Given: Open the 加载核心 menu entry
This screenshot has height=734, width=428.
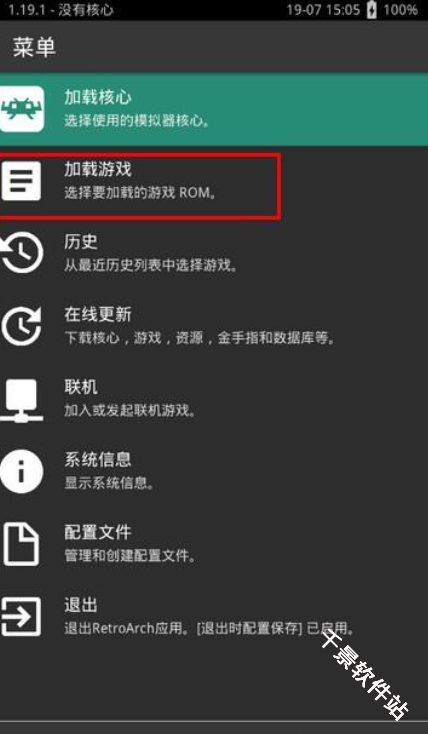Looking at the screenshot, I should [214, 109].
